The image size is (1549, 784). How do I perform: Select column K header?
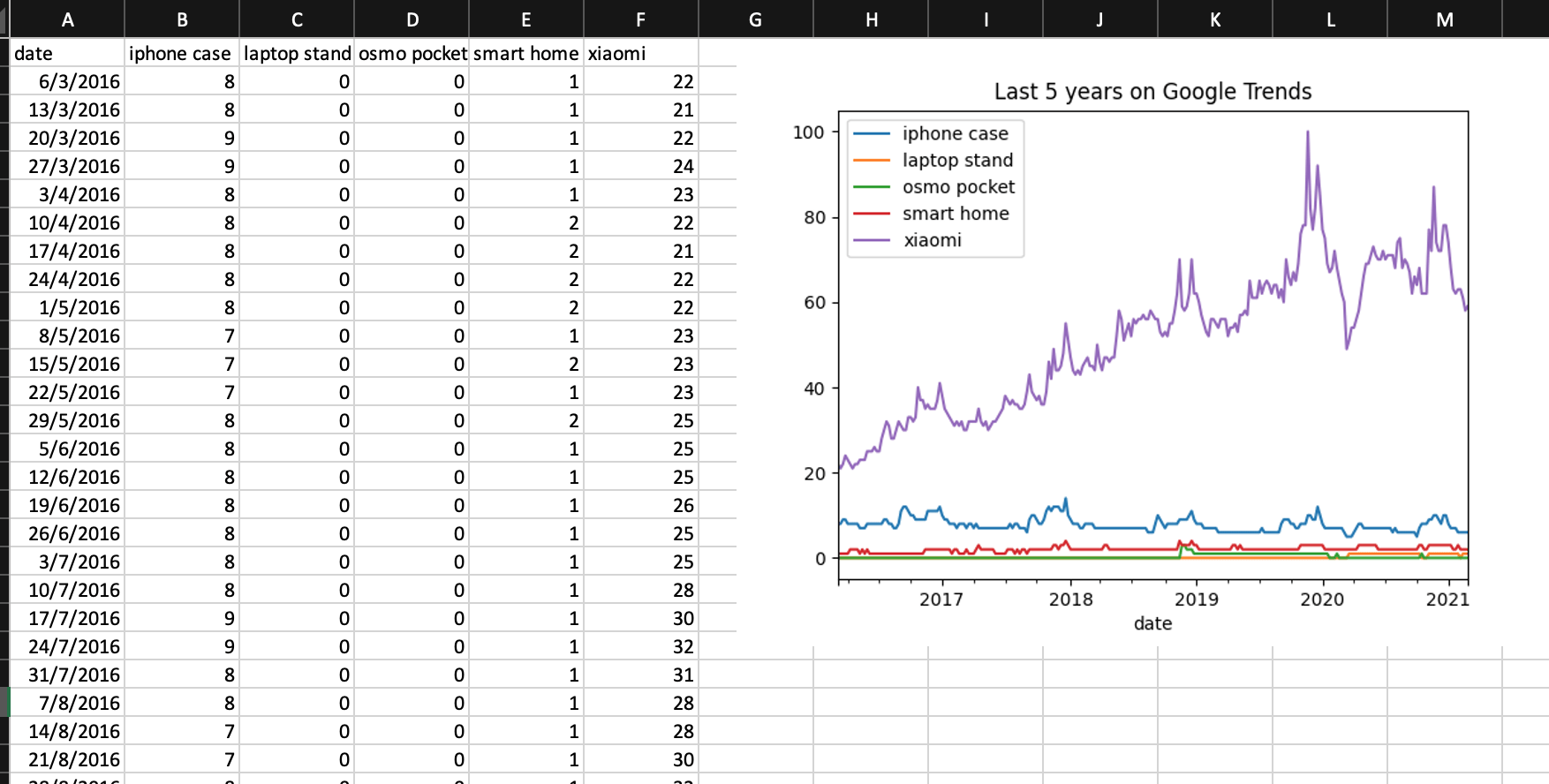(1215, 19)
